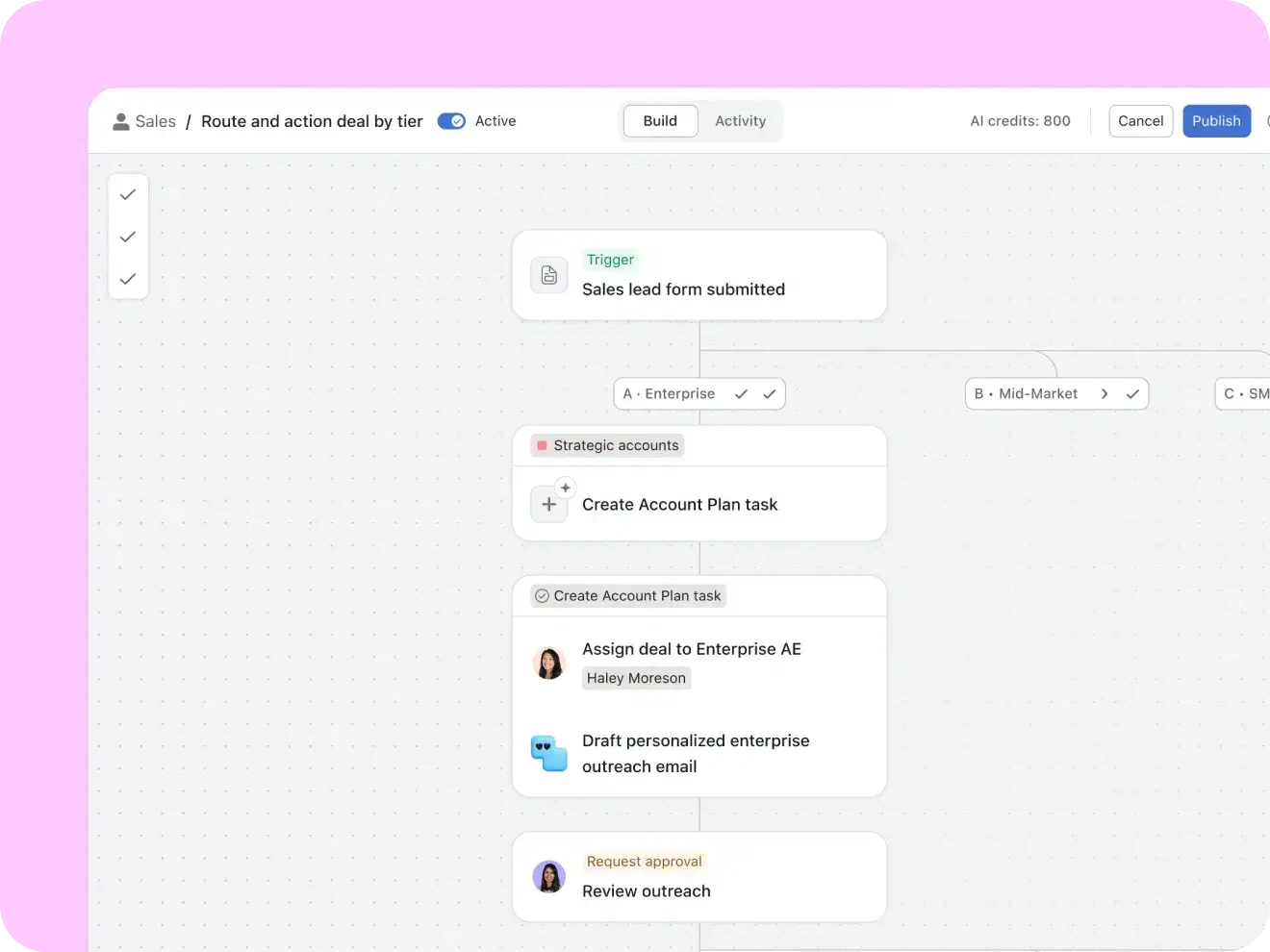The height and width of the screenshot is (952, 1270).
Task: Switch to the Build tab
Action: click(660, 121)
